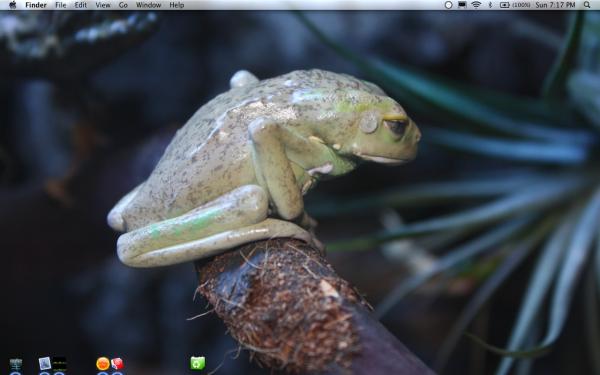
Task: Open the Window menu
Action: tap(148, 5)
